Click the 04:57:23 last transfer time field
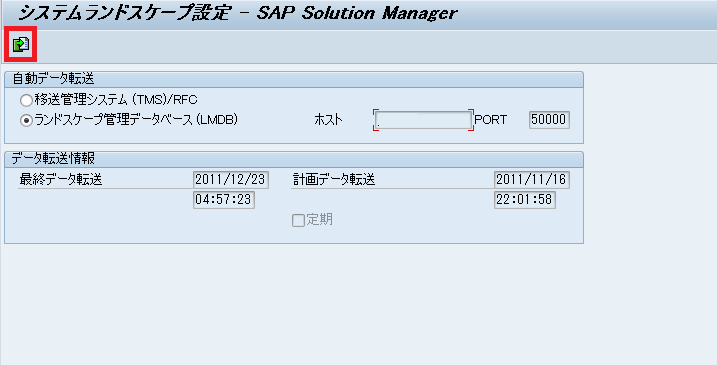The height and width of the screenshot is (365, 717). click(x=224, y=200)
